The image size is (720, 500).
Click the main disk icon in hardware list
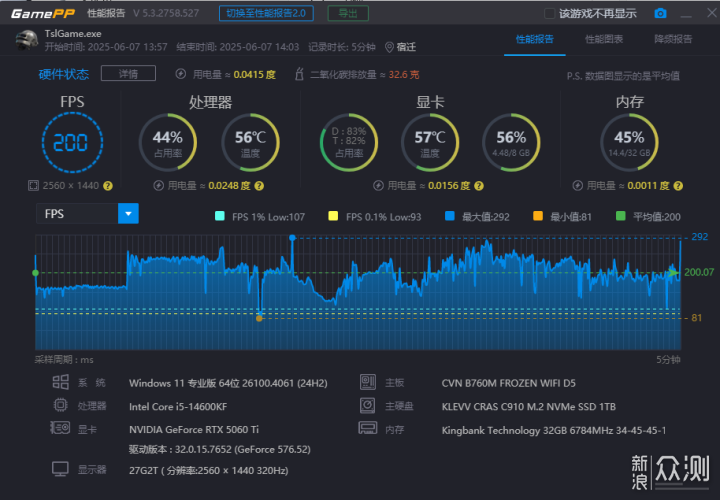coord(367,405)
